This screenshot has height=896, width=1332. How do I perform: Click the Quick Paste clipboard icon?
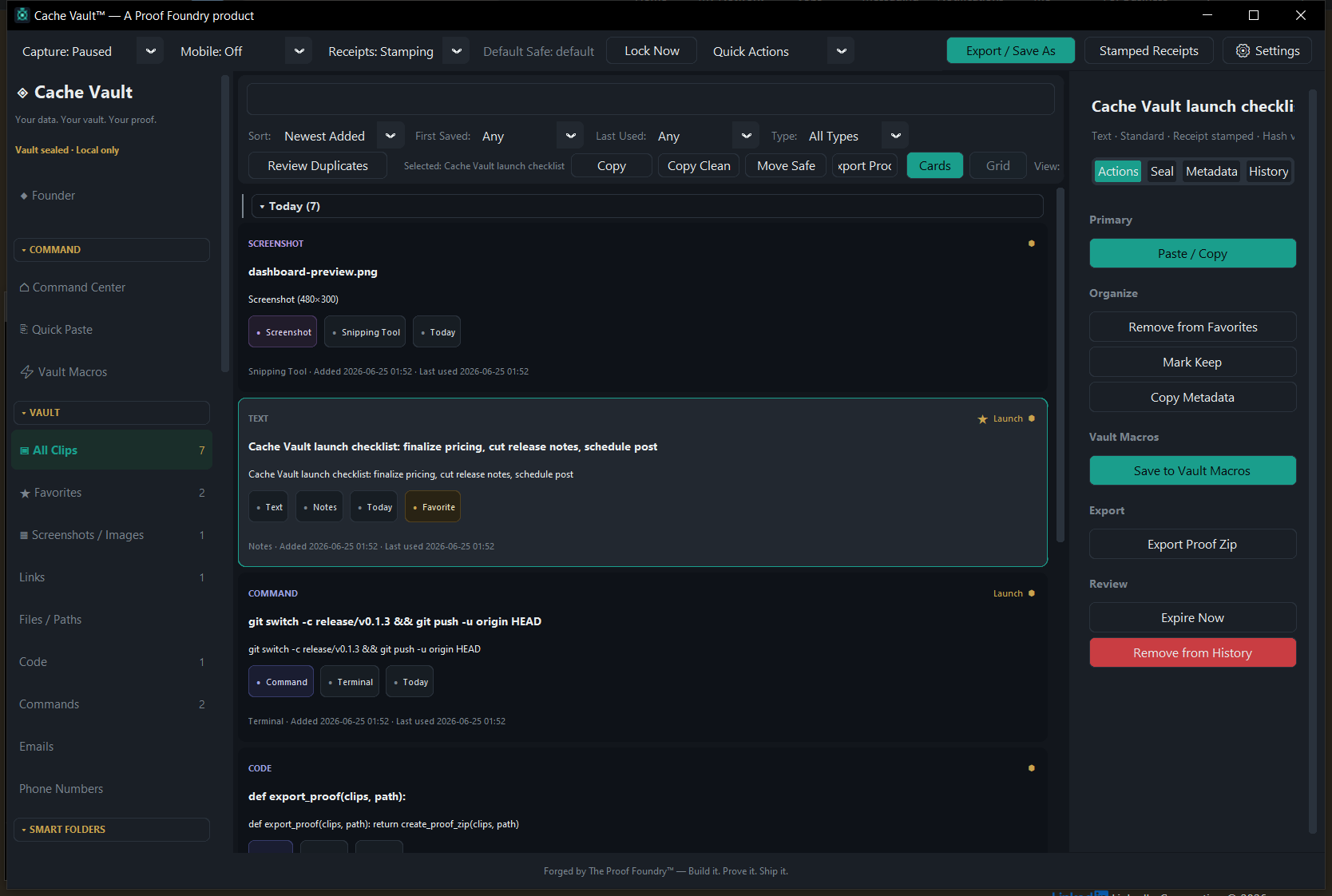(24, 329)
